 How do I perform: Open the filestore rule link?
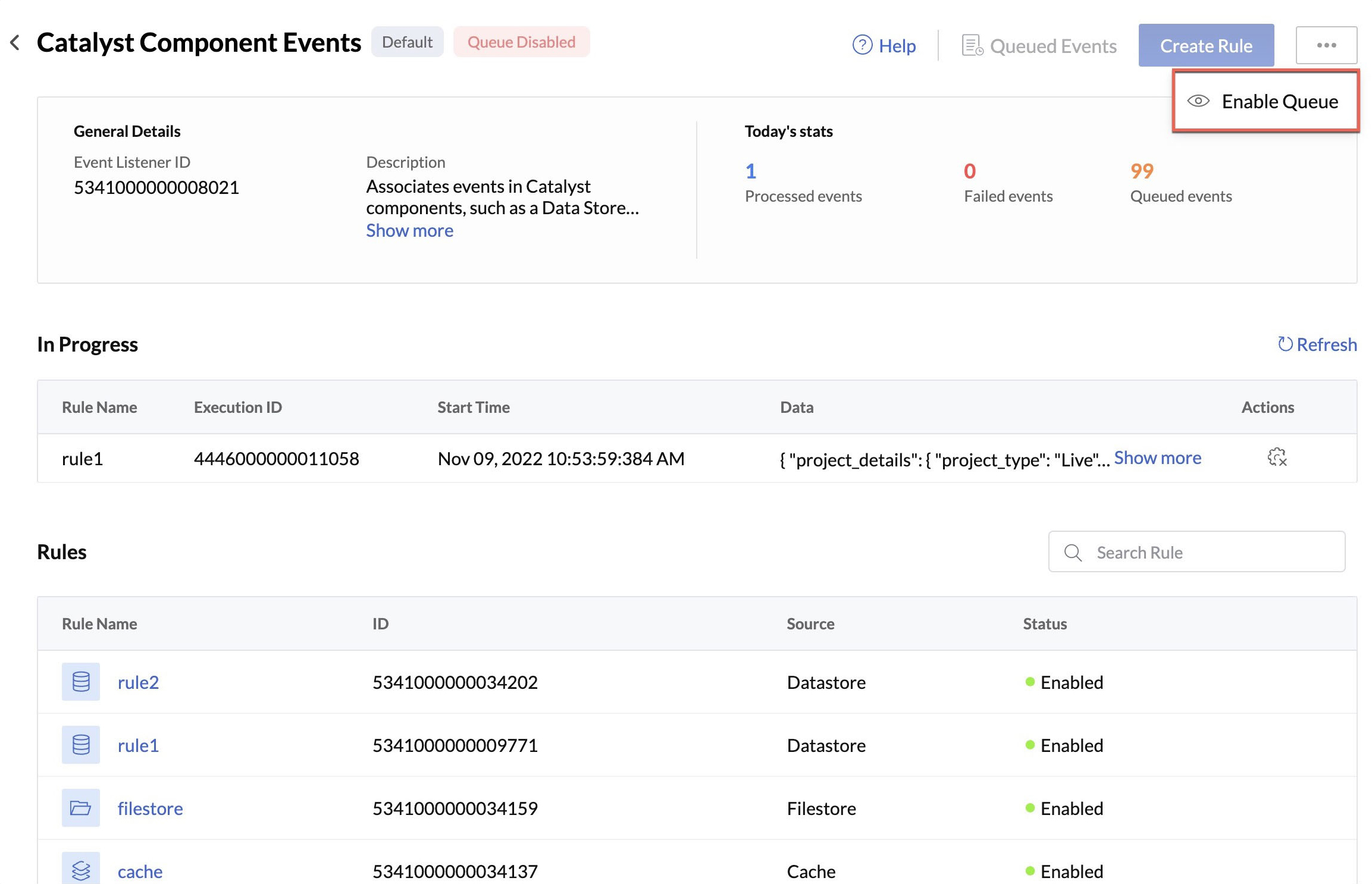pos(150,808)
